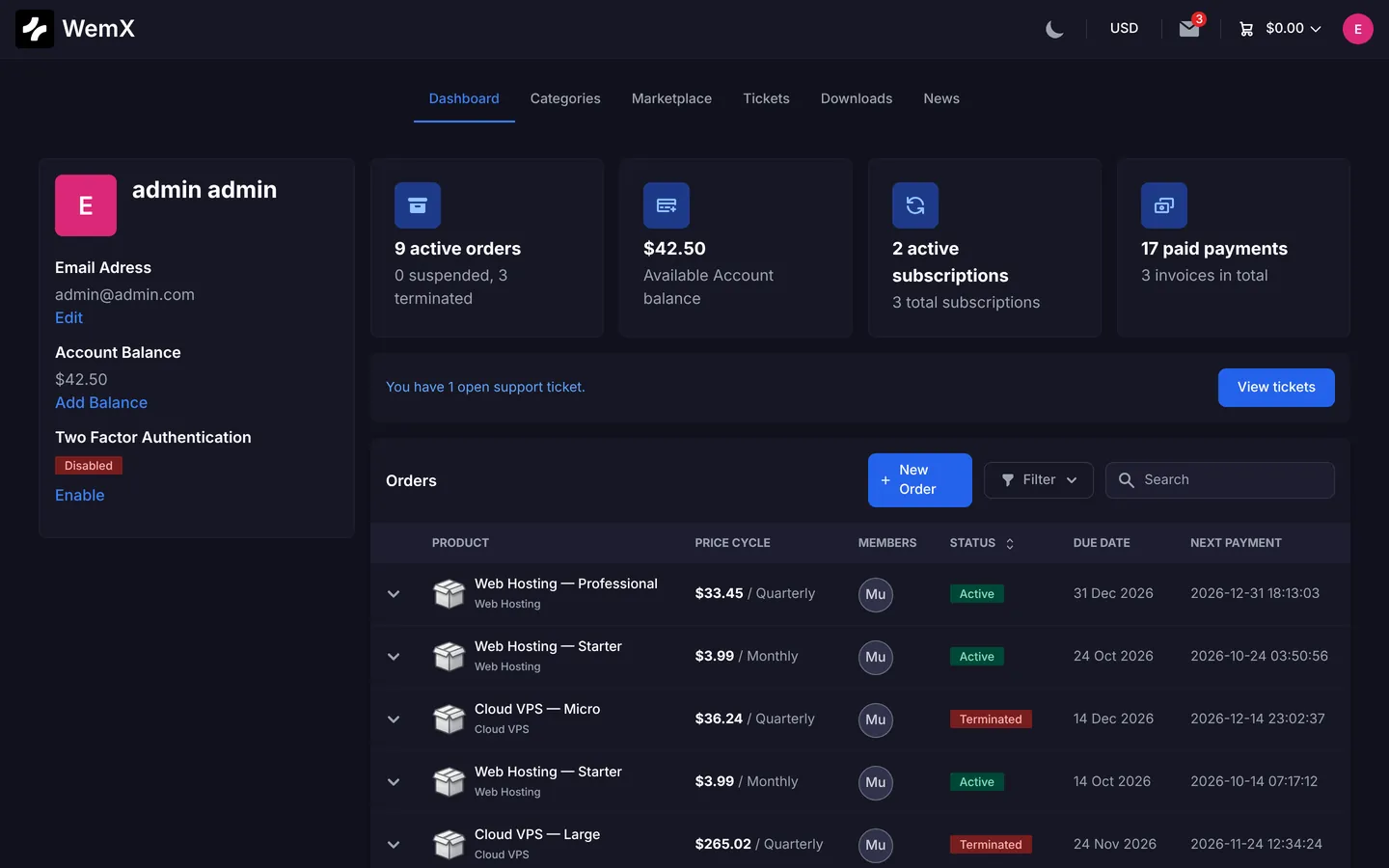Click the Edit link under email address
The height and width of the screenshot is (868, 1389).
[x=68, y=318]
